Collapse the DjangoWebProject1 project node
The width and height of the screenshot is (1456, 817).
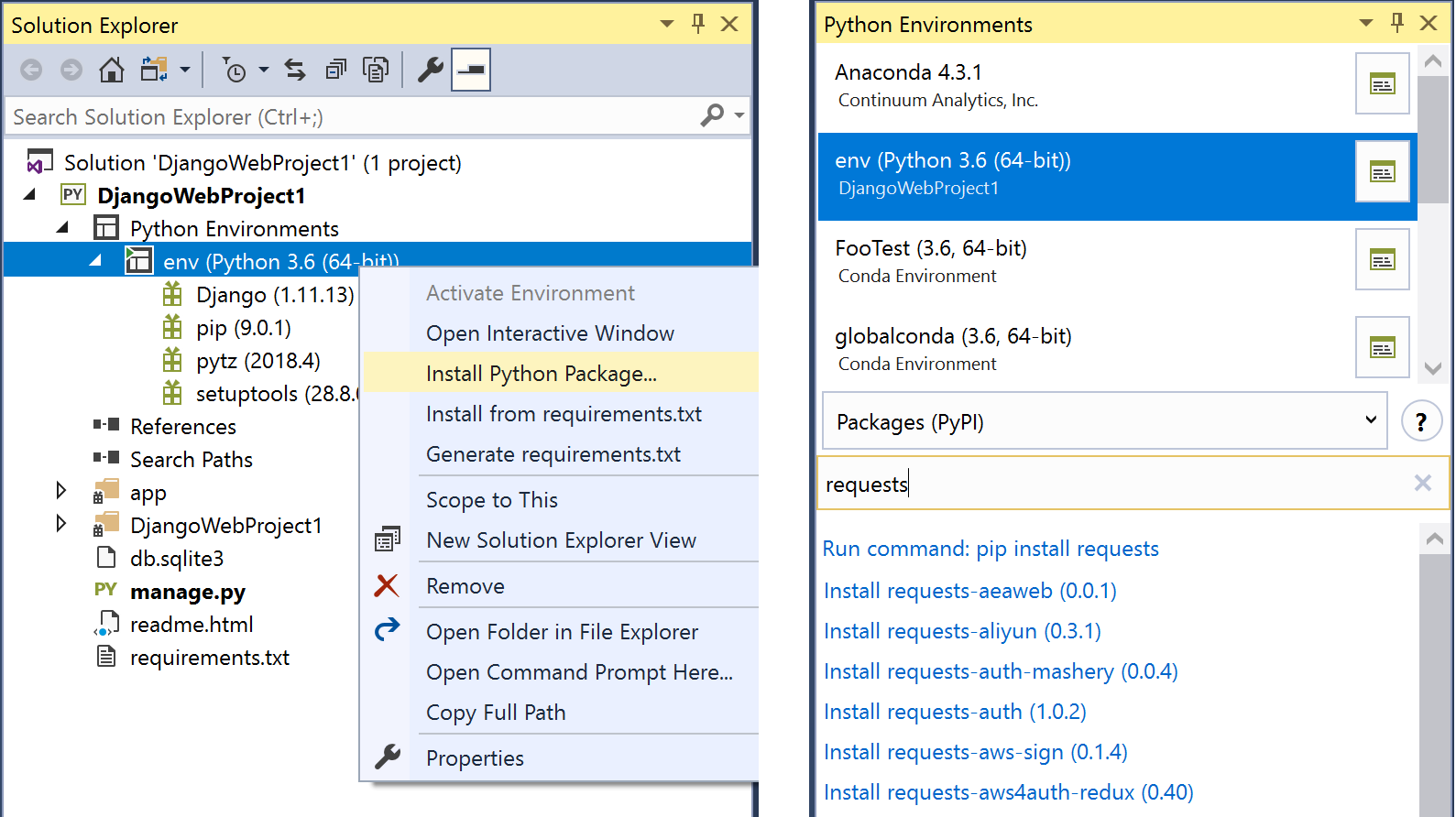coord(30,194)
